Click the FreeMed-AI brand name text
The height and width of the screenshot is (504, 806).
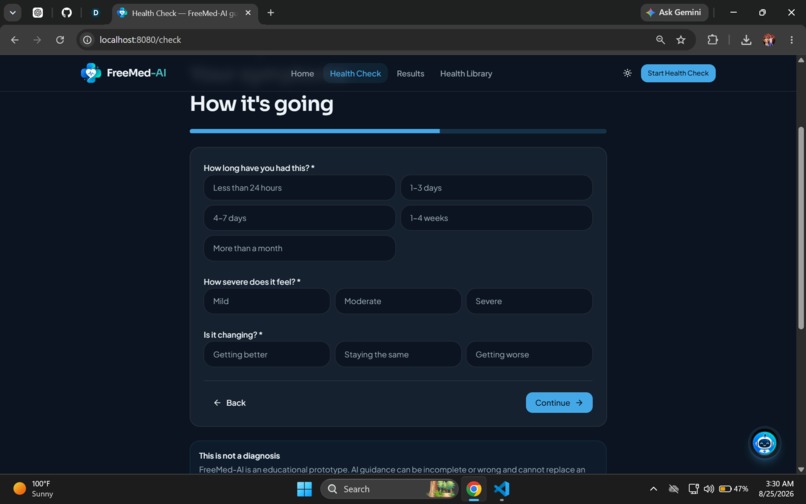pos(136,73)
